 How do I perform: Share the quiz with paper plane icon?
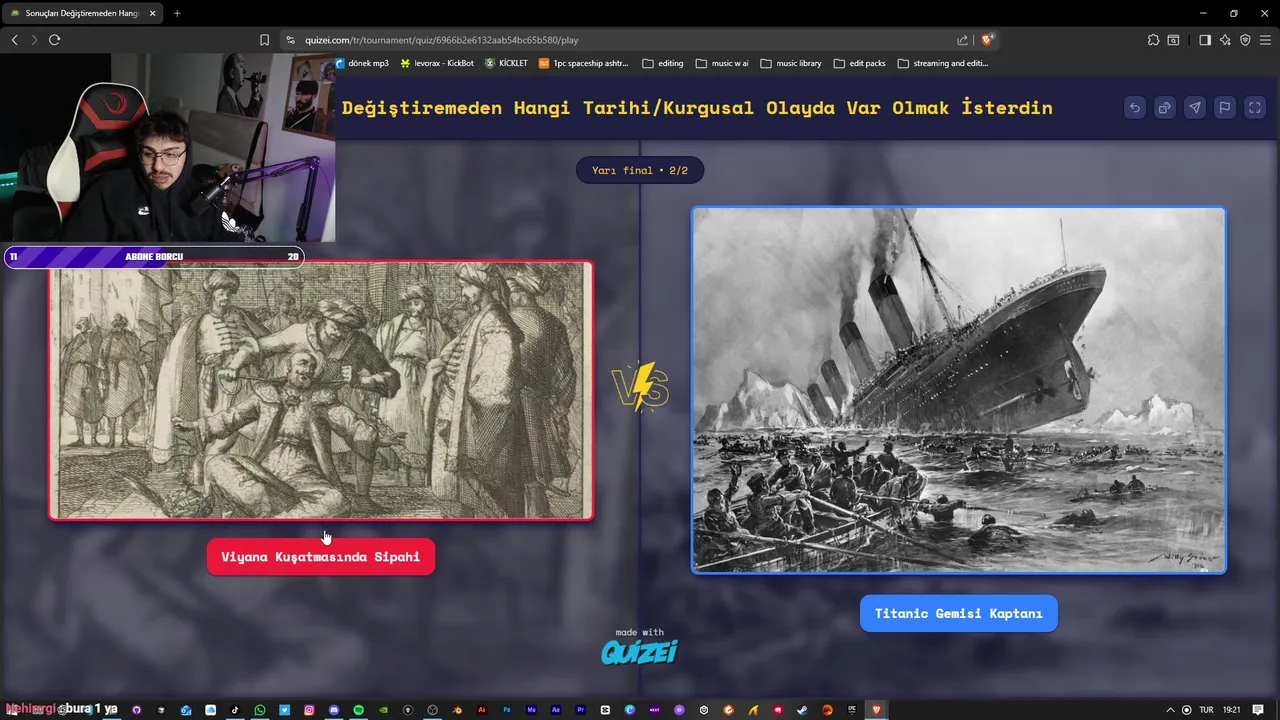point(1194,108)
